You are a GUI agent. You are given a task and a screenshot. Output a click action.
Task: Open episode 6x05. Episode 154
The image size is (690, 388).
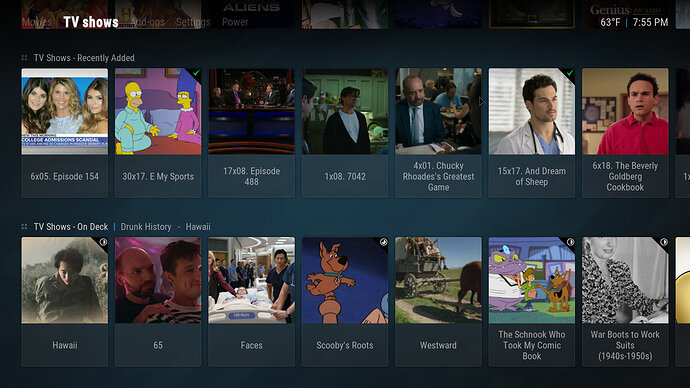click(65, 133)
